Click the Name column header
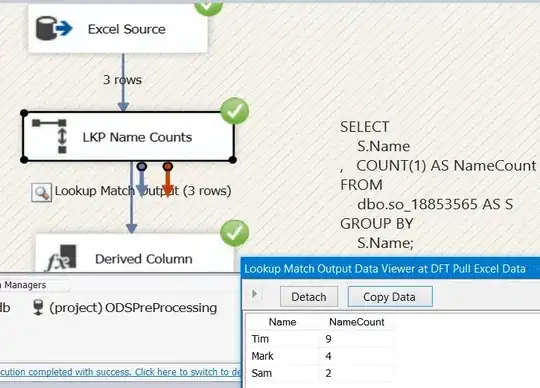The height and width of the screenshot is (388, 540). (x=282, y=322)
